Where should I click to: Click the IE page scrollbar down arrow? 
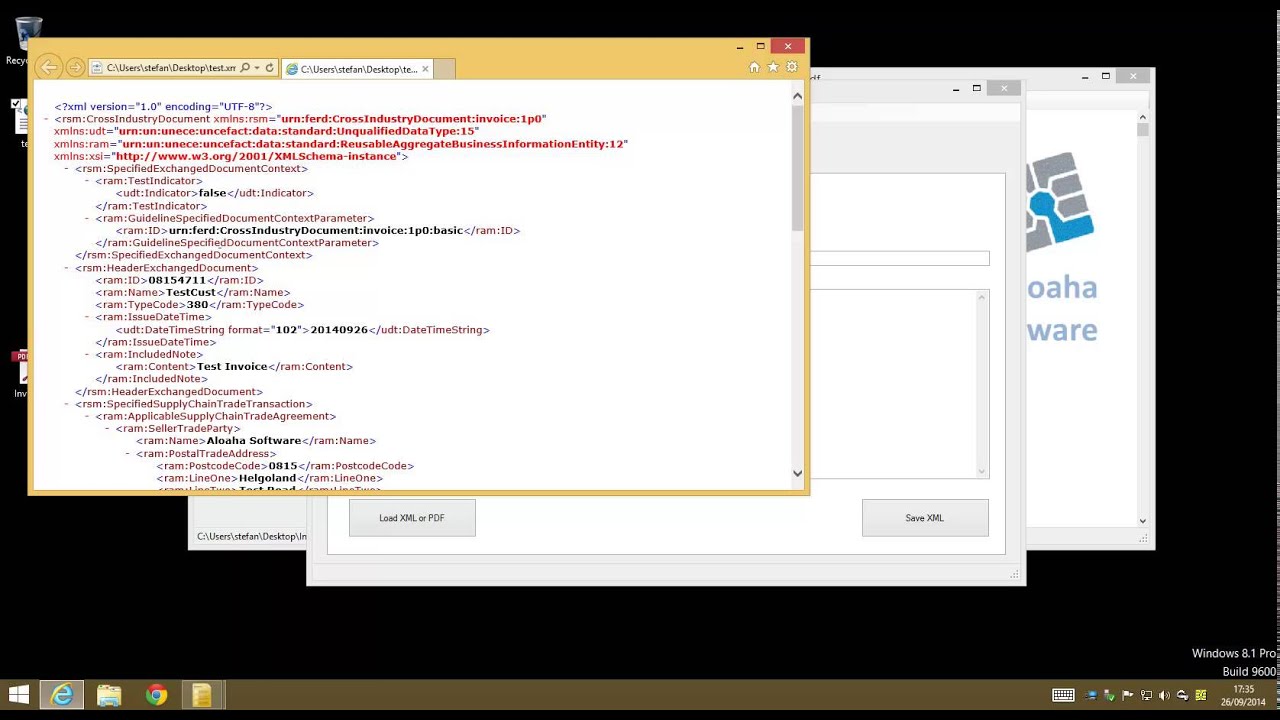point(797,473)
